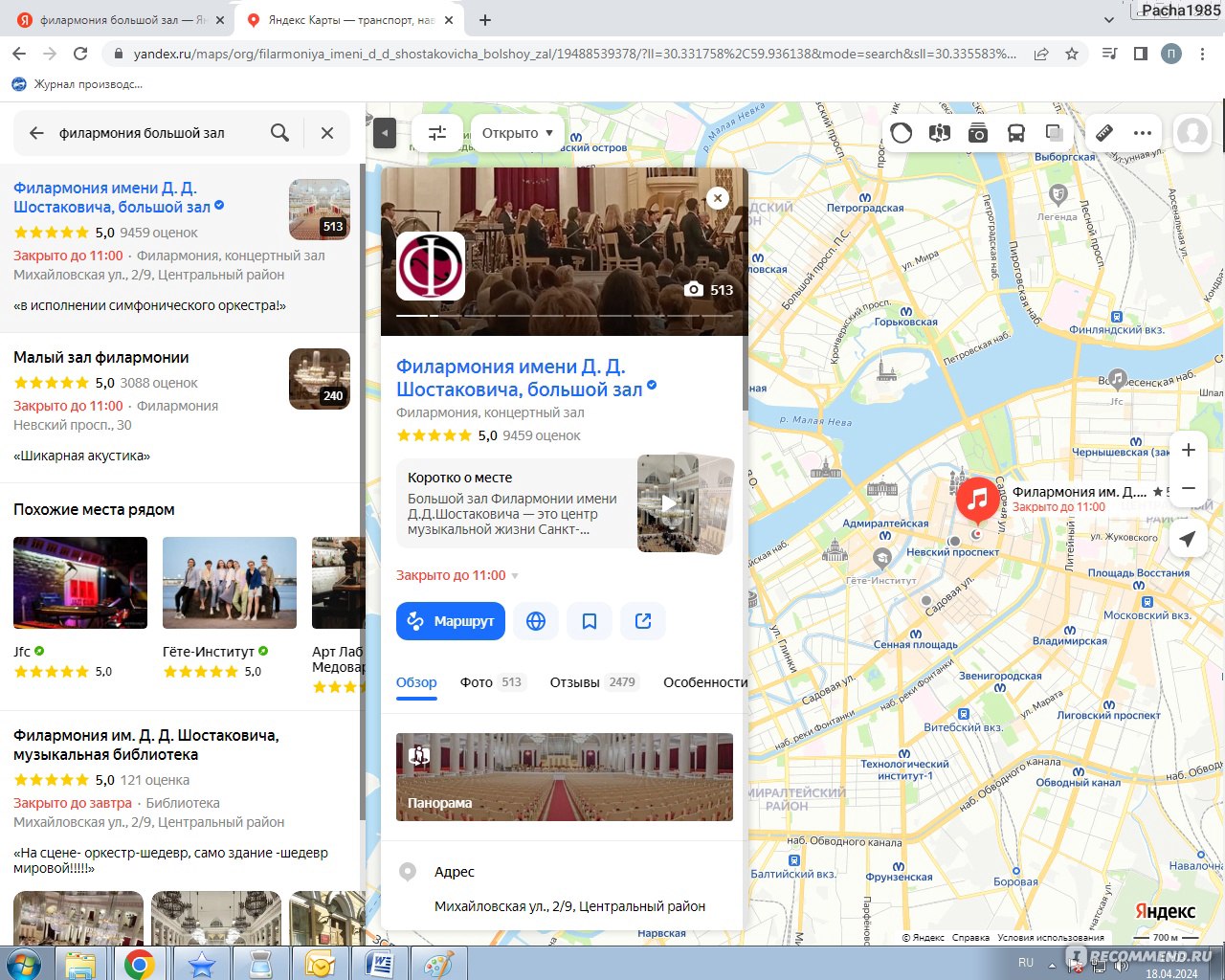Viewport: 1225px width, 980px height.
Task: Open the 513 photos camera counter
Action: [x=708, y=289]
